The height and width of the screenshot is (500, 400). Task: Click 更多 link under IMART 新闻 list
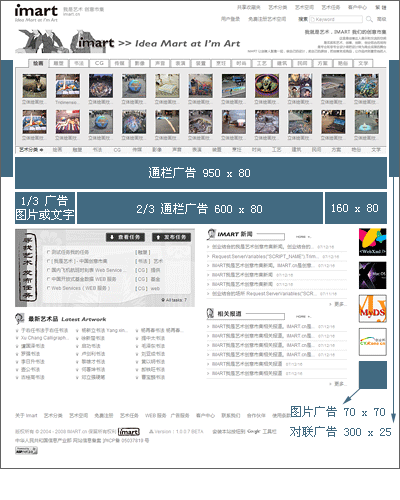click(339, 304)
